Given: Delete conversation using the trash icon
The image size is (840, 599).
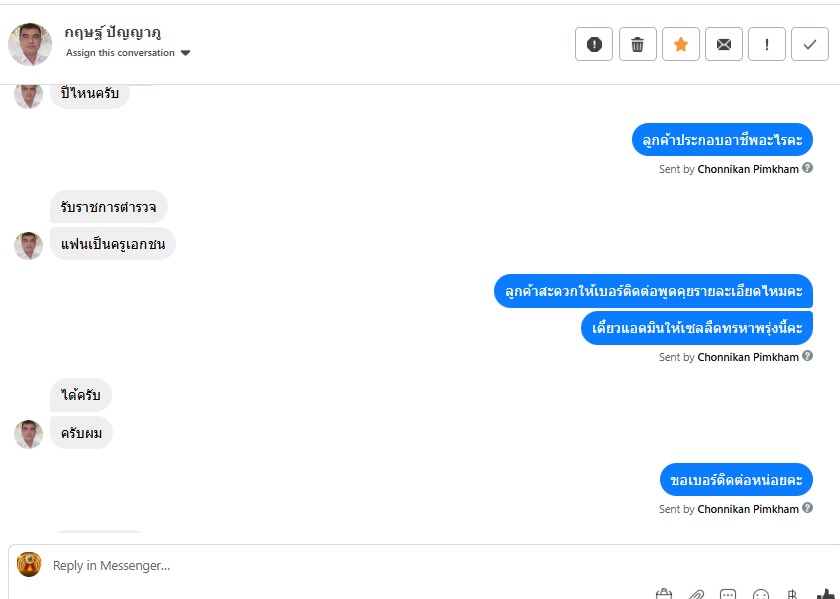Looking at the screenshot, I should point(638,44).
